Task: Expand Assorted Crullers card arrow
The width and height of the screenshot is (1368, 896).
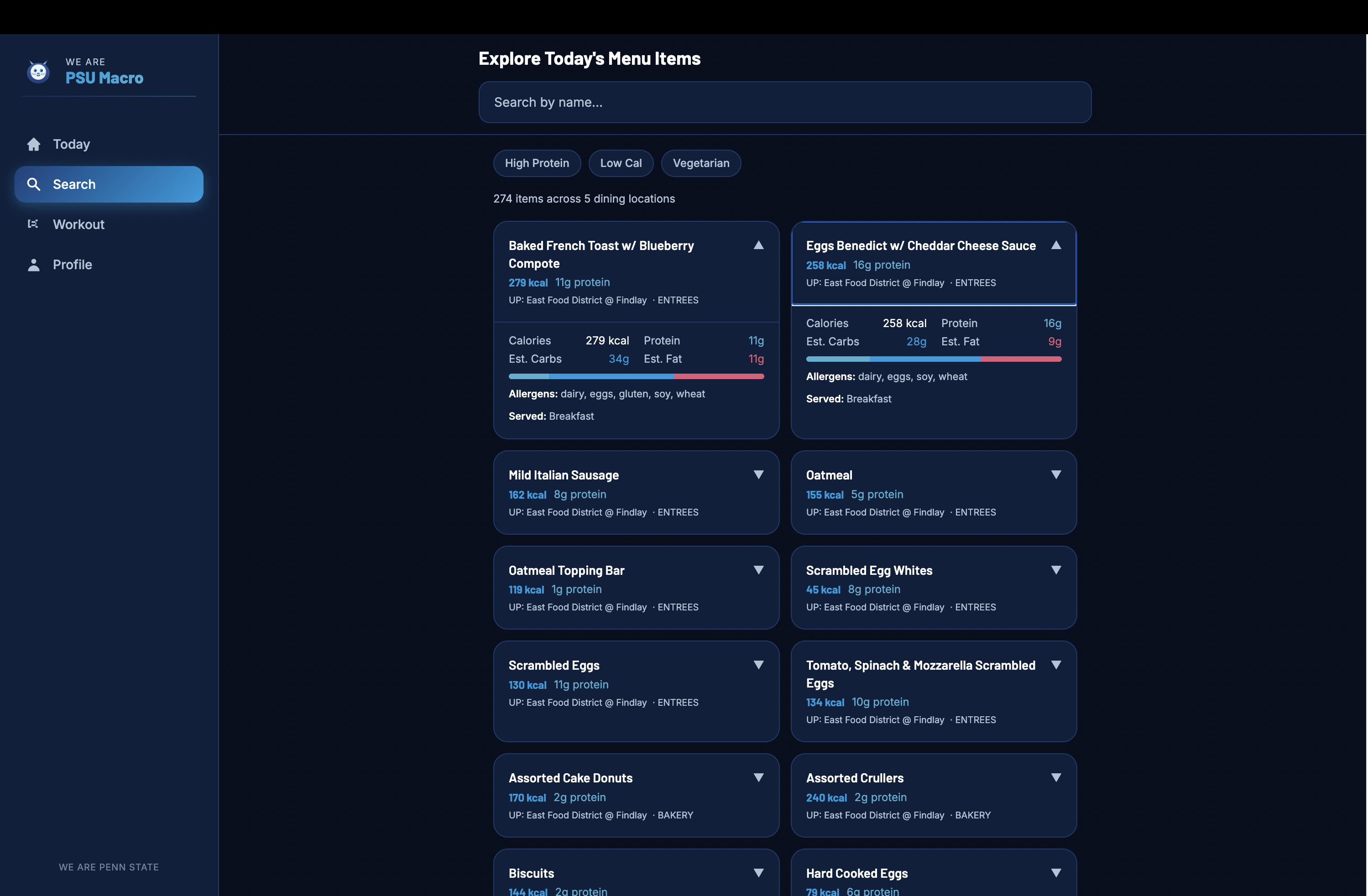Action: click(x=1055, y=777)
